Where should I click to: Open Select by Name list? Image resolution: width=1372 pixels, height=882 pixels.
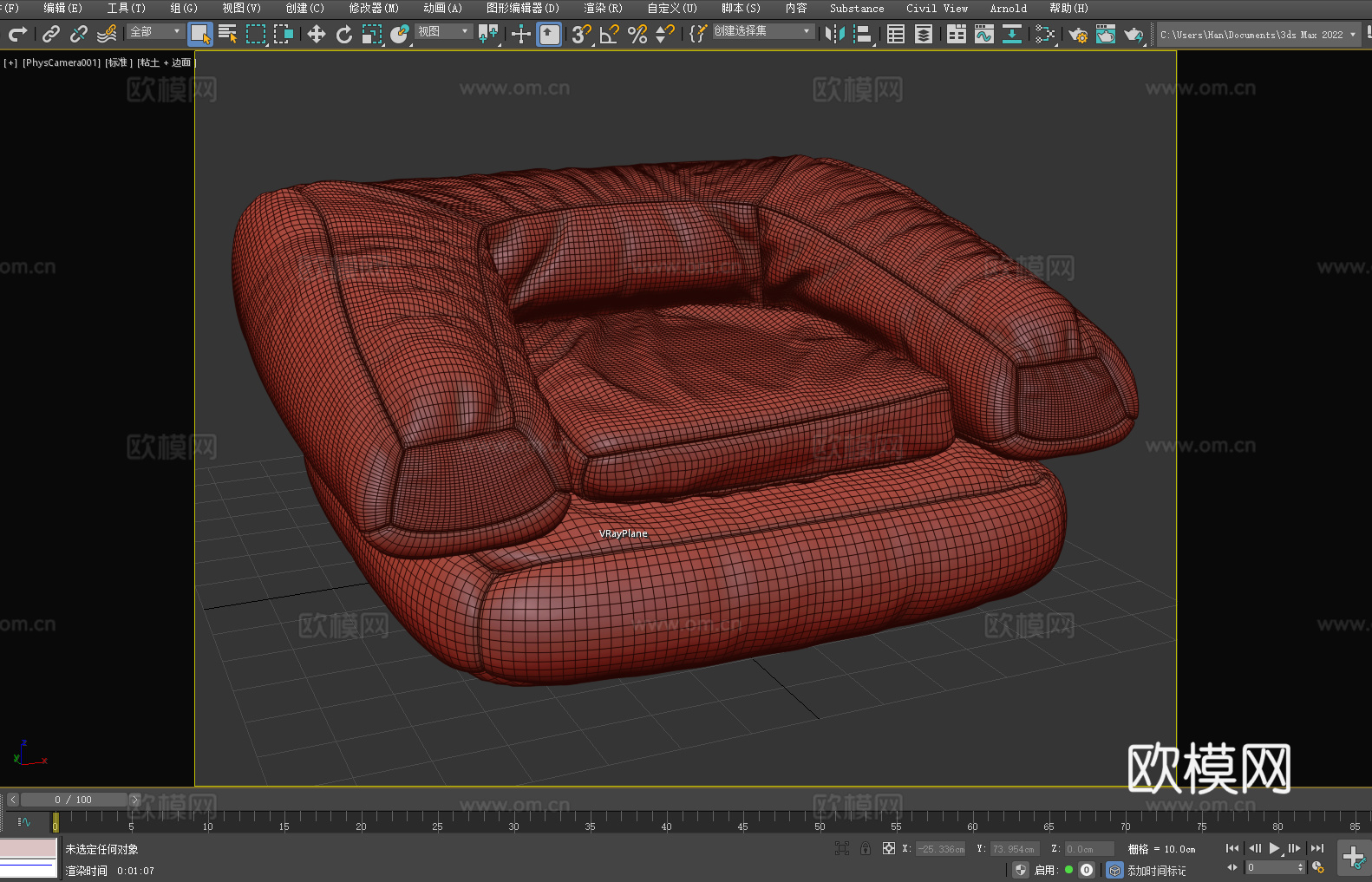(227, 34)
